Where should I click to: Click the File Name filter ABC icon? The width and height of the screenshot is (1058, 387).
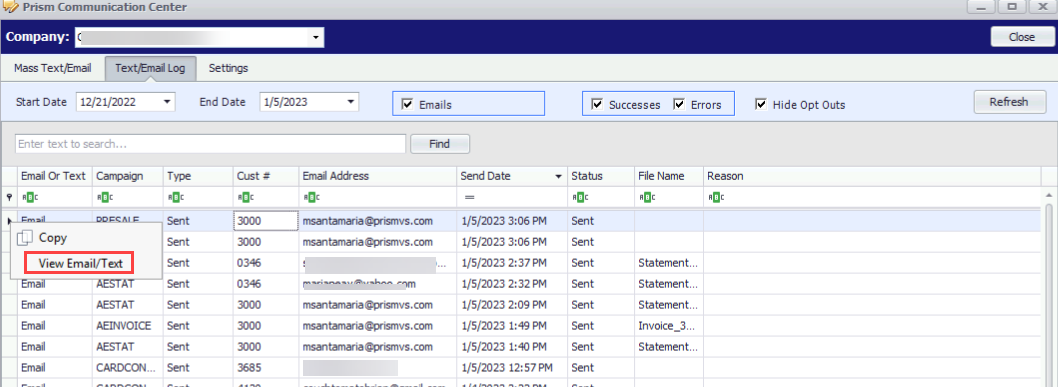[648, 198]
